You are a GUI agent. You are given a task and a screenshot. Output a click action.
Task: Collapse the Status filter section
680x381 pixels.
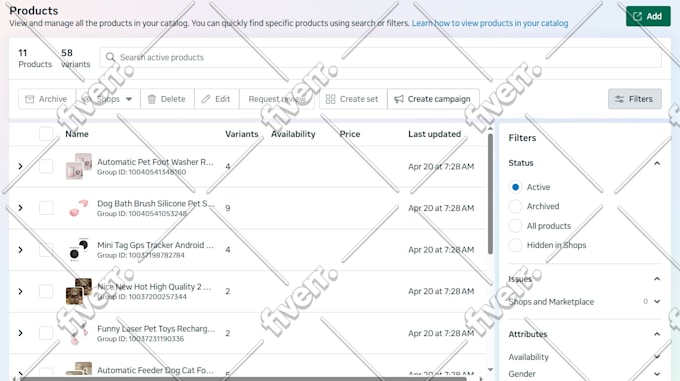point(657,163)
